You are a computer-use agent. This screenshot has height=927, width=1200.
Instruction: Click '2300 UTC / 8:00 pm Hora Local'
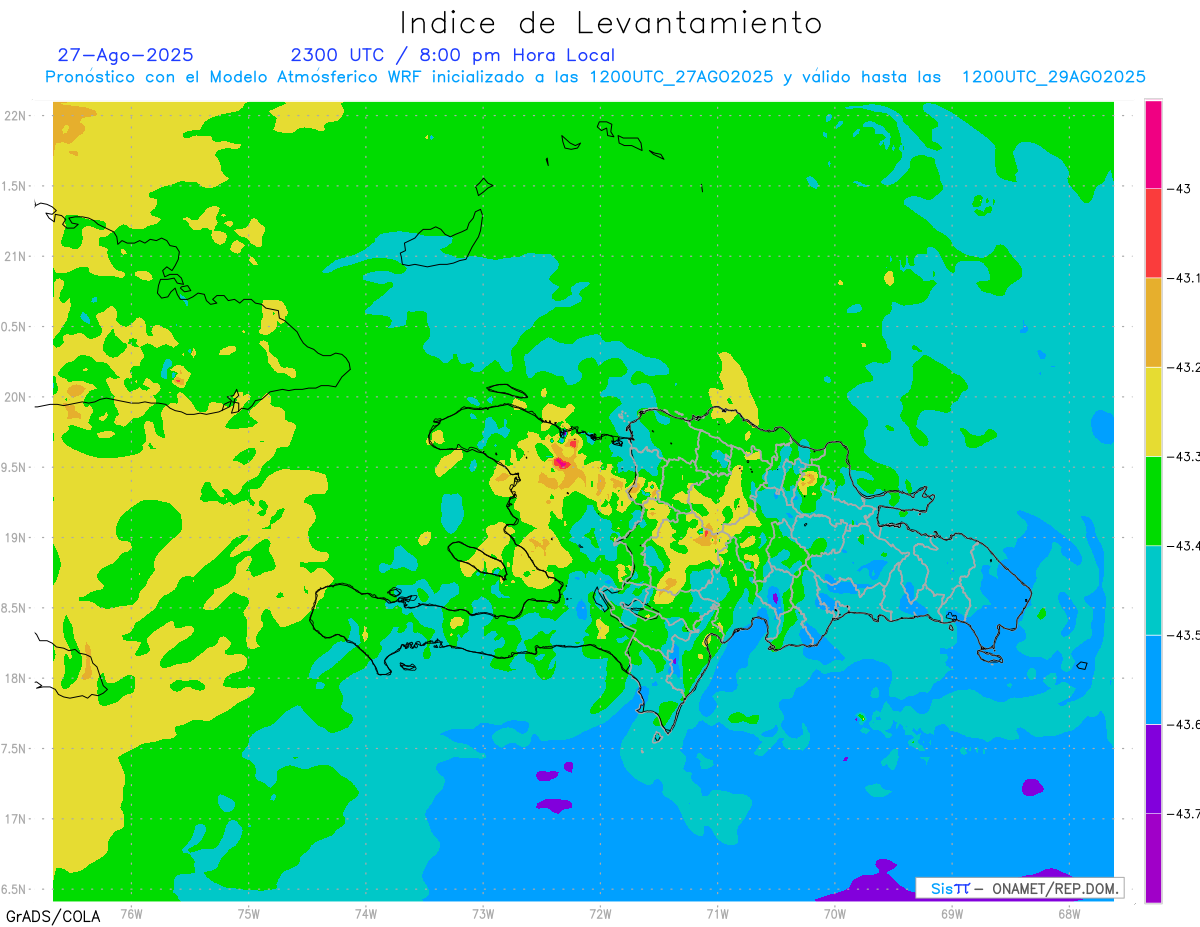453,55
